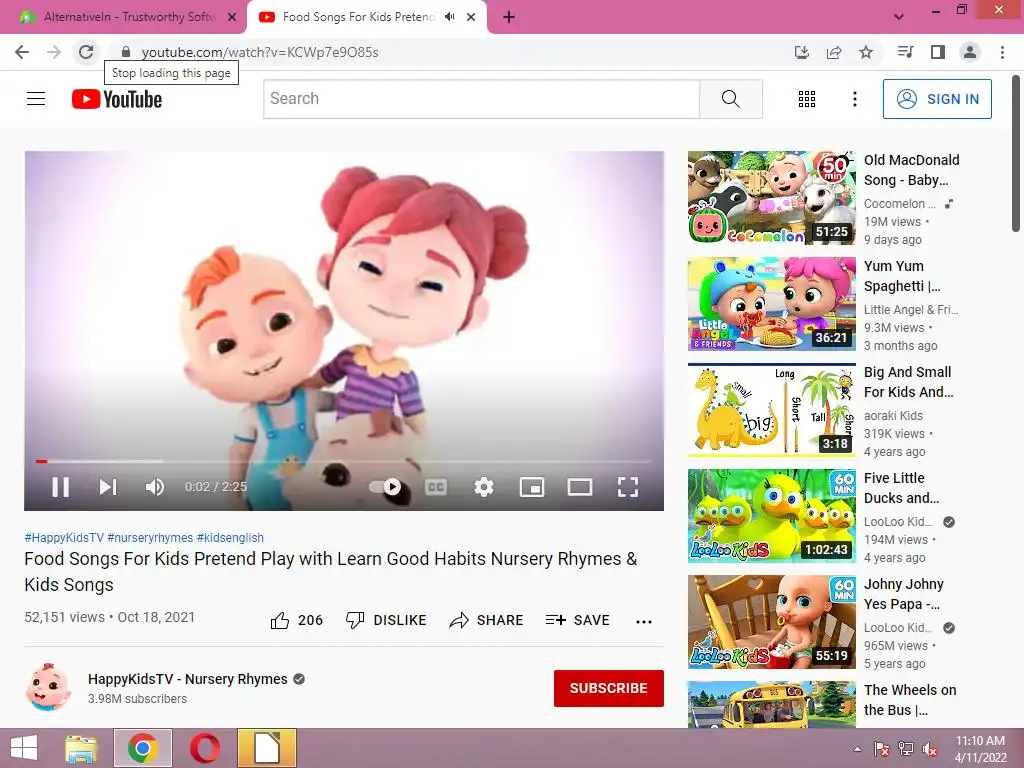The height and width of the screenshot is (768, 1024).
Task: Mute tab via speaker icon on tab
Action: [449, 17]
